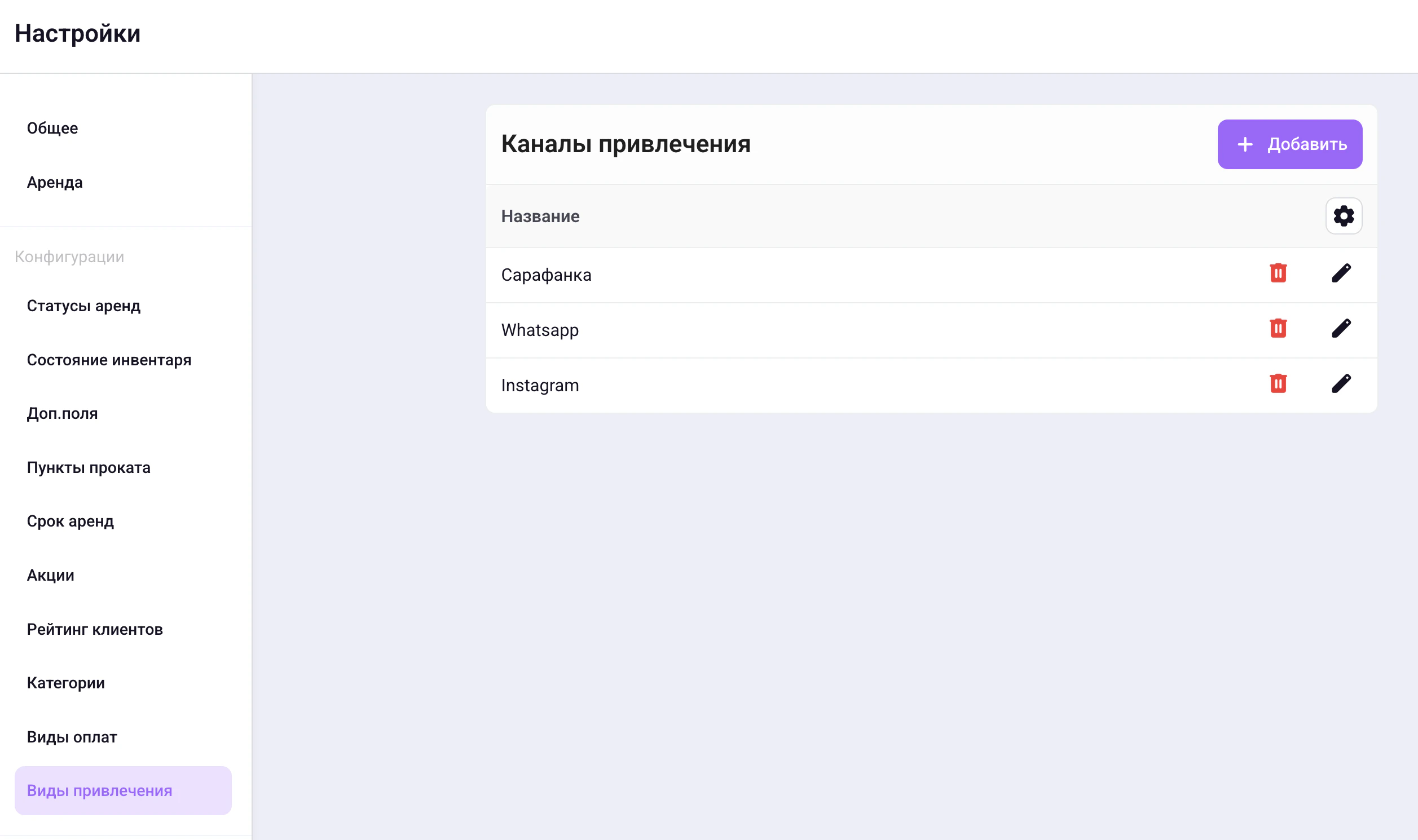View Рейтинг клиентов settings
This screenshot has width=1418, height=840.
[x=95, y=629]
